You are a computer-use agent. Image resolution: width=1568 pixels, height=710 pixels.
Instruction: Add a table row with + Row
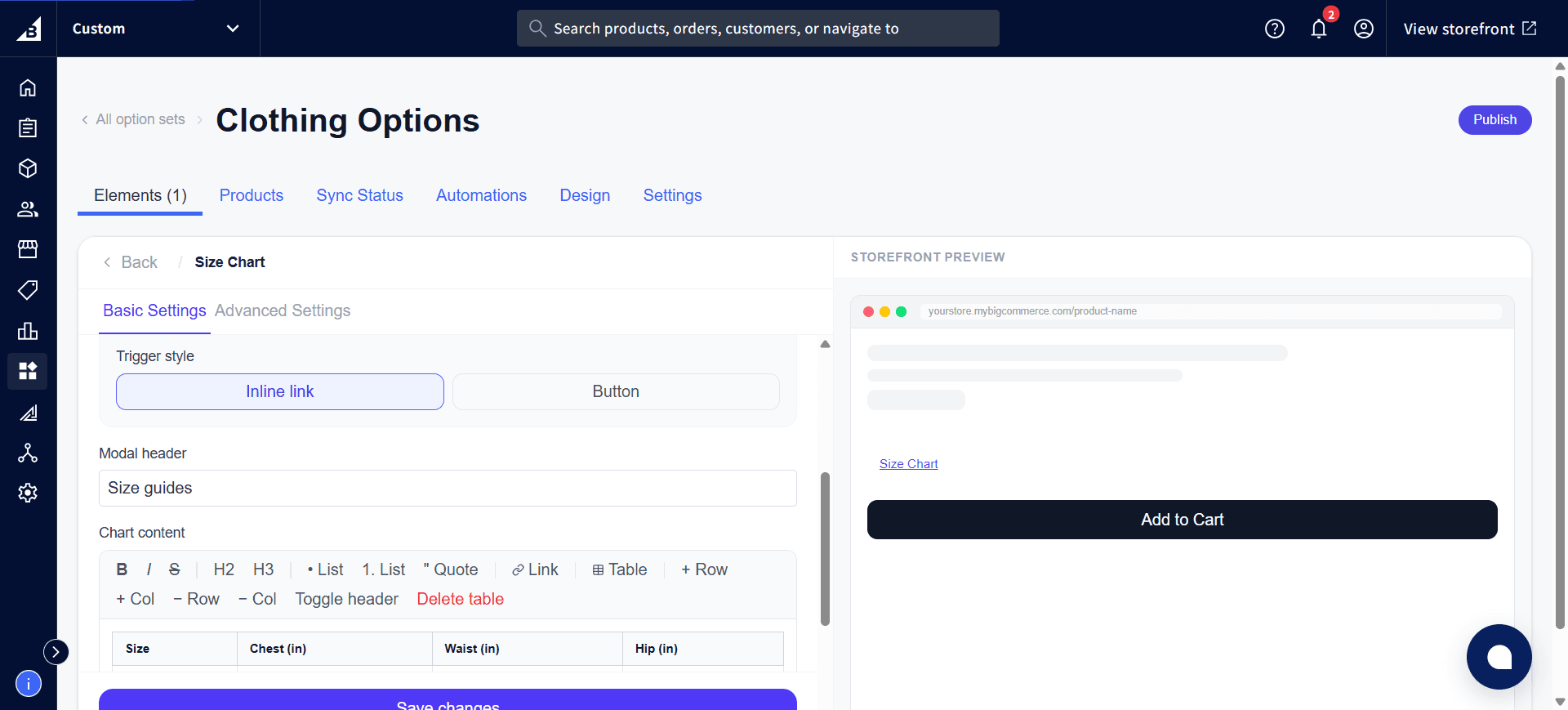click(705, 569)
